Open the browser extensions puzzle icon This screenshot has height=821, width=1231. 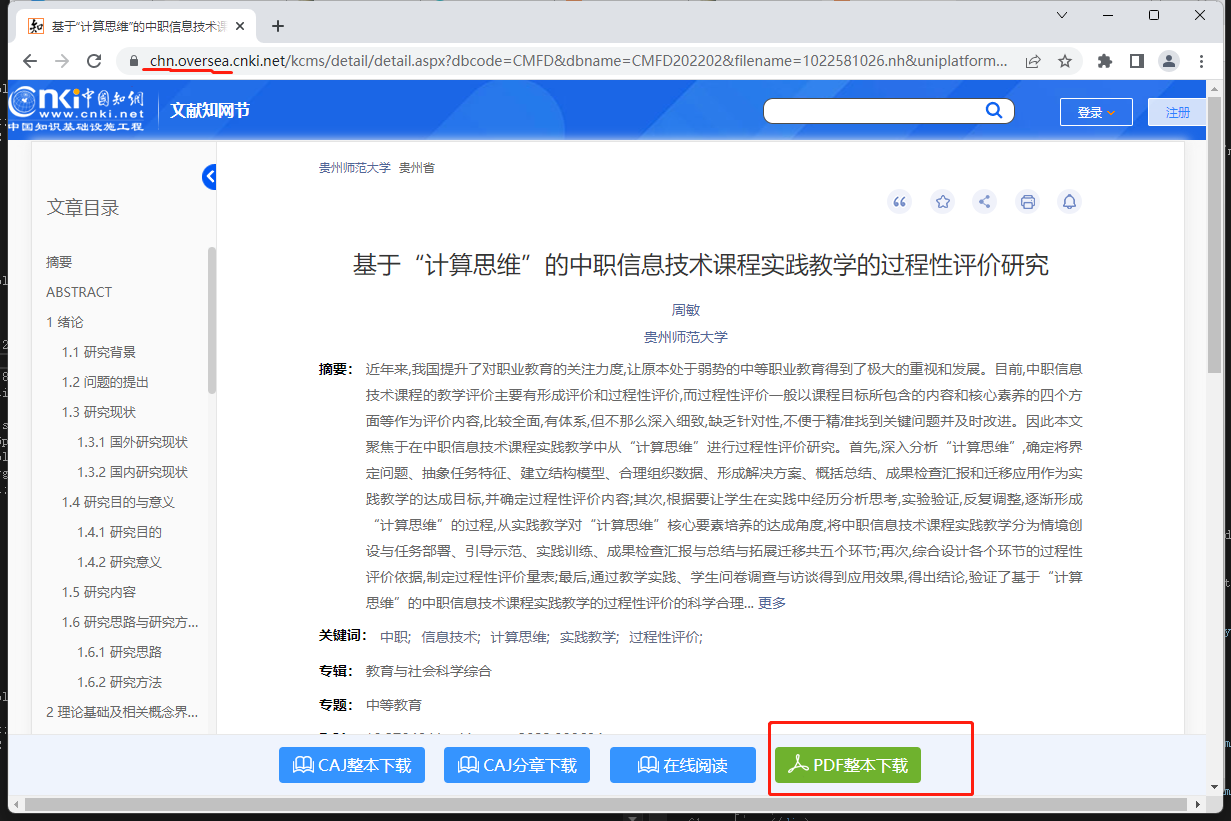pos(1105,61)
